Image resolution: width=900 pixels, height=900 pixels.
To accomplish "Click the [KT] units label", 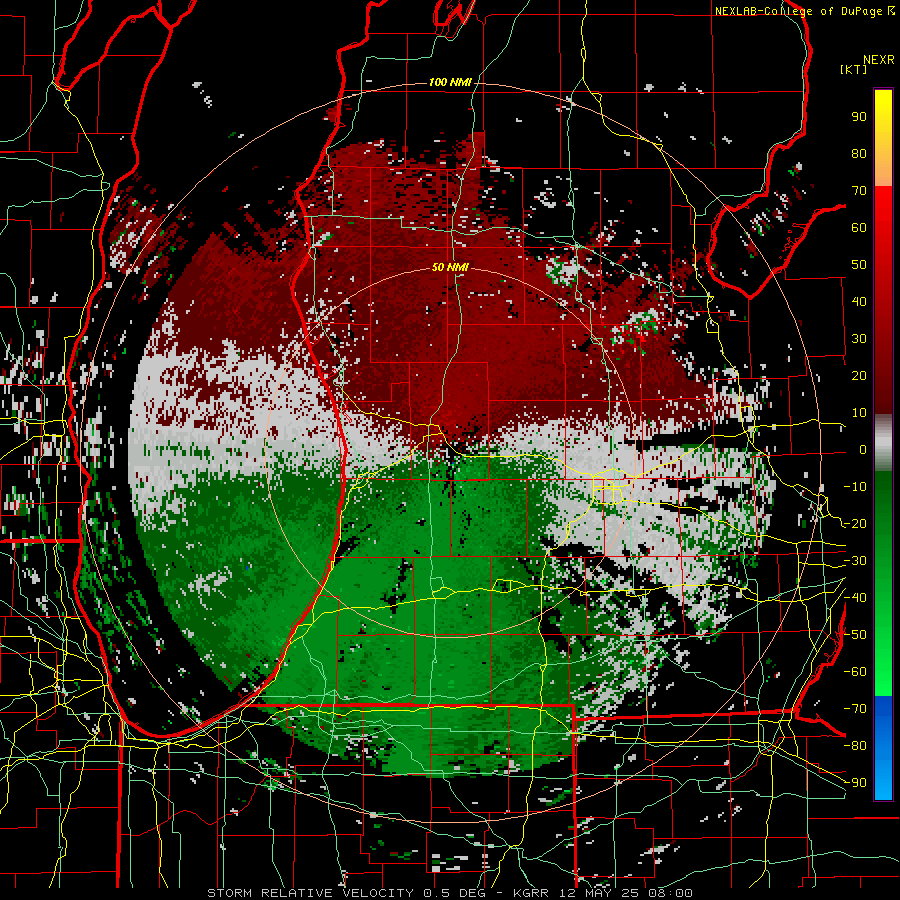I will coord(854,69).
